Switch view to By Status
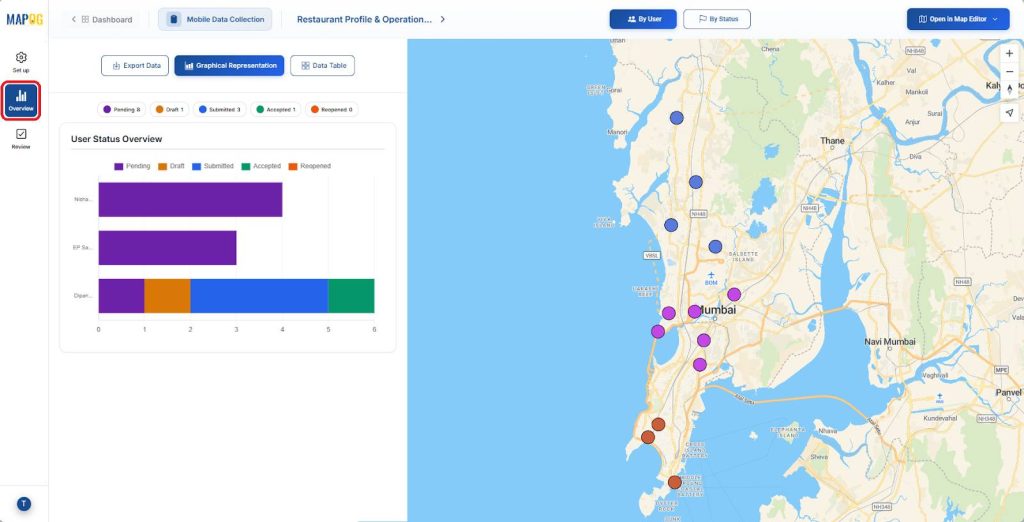This screenshot has height=522, width=1024. (717, 19)
